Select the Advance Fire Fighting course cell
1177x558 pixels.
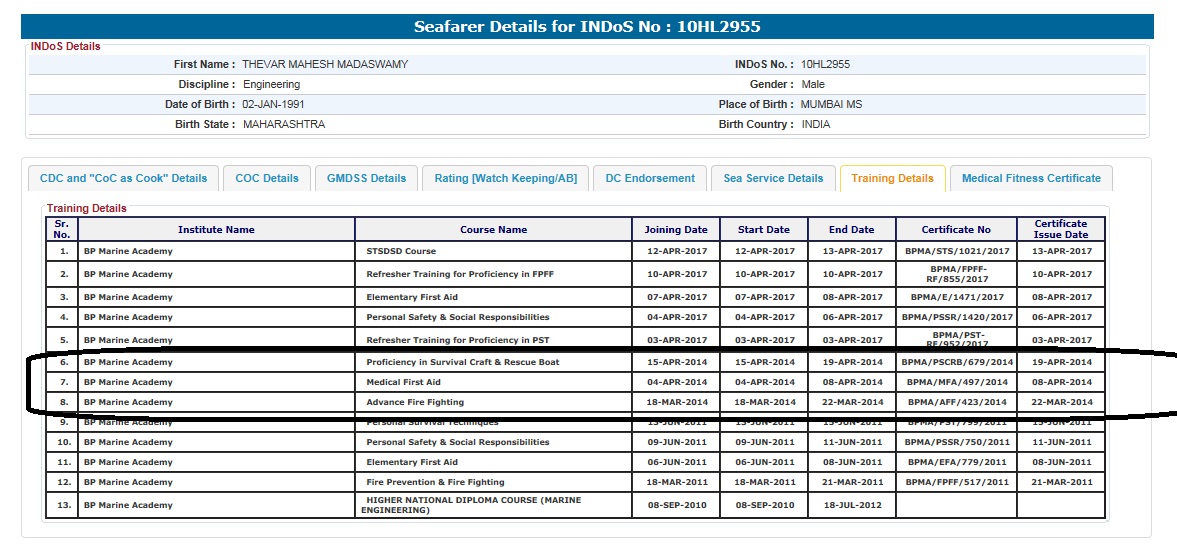pyautogui.click(x=415, y=402)
